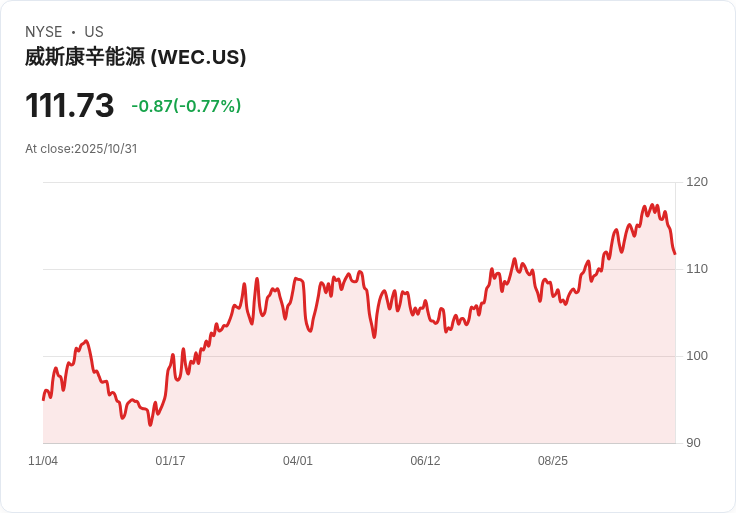Viewport: 736px width, 513px height.
Task: Click the price change -0.87(-0.77%)
Action: tap(186, 106)
